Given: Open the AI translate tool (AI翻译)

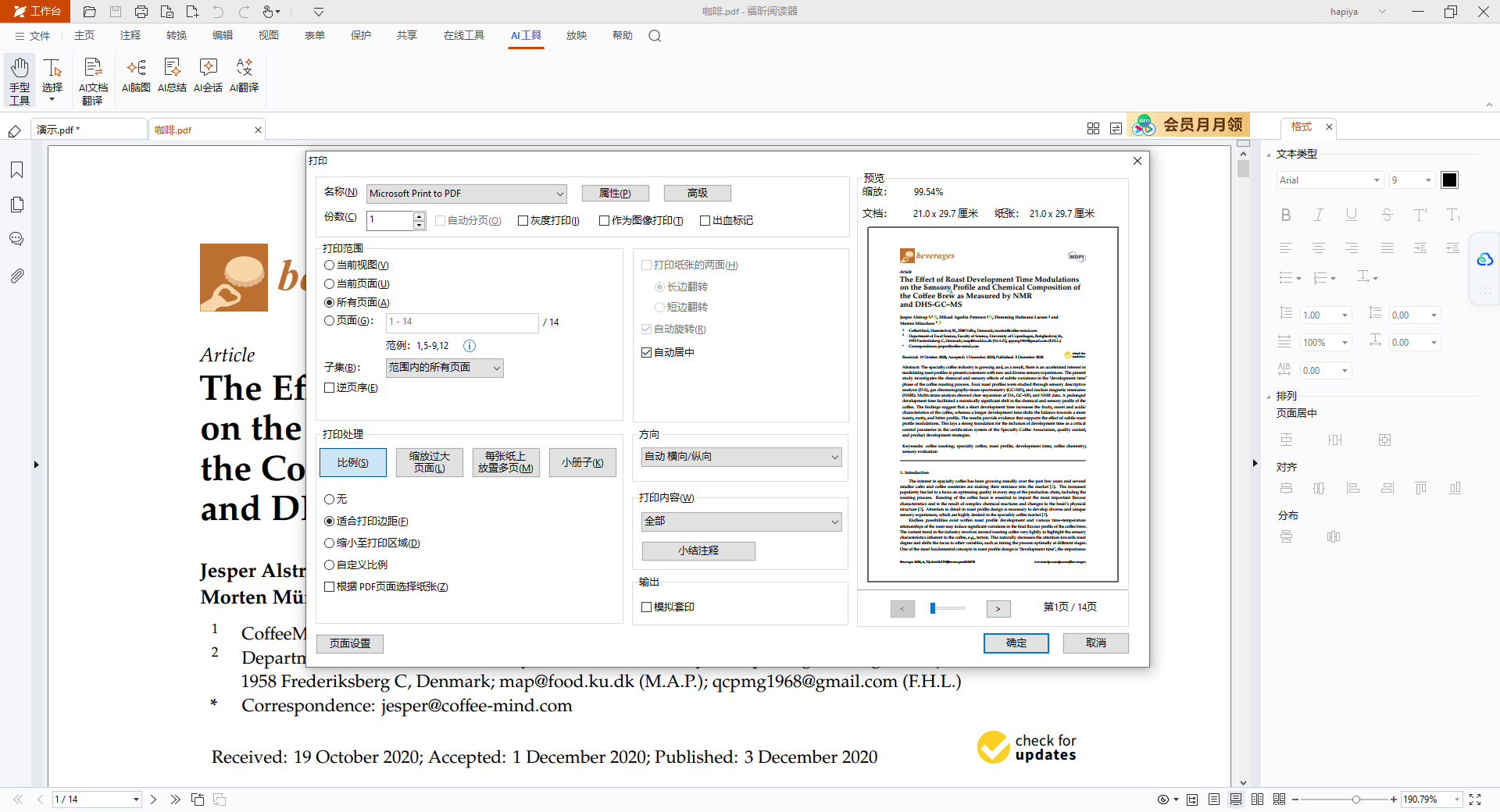Looking at the screenshot, I should pos(244,75).
